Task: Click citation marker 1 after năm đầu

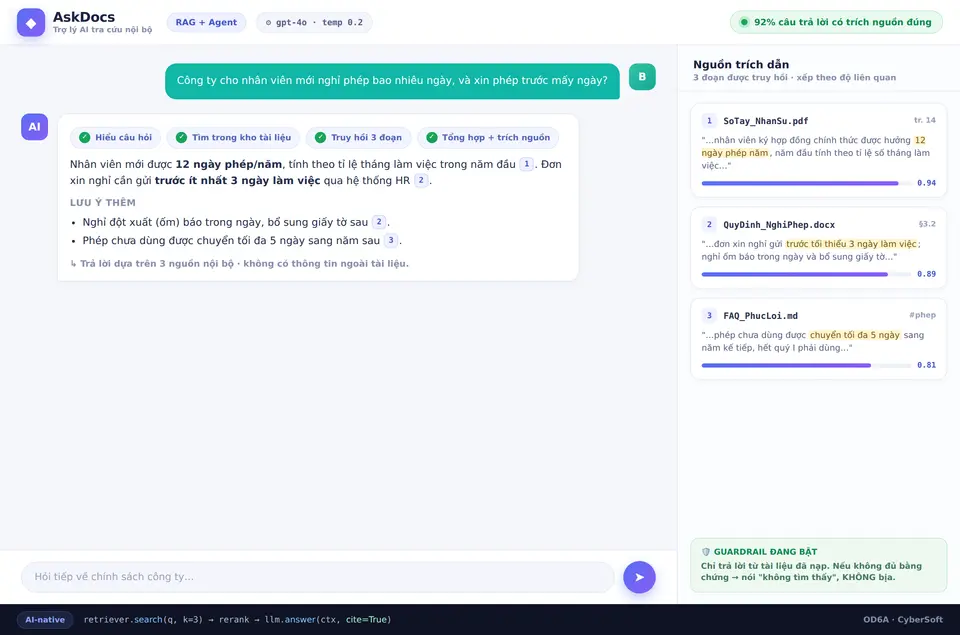Action: tap(526, 164)
